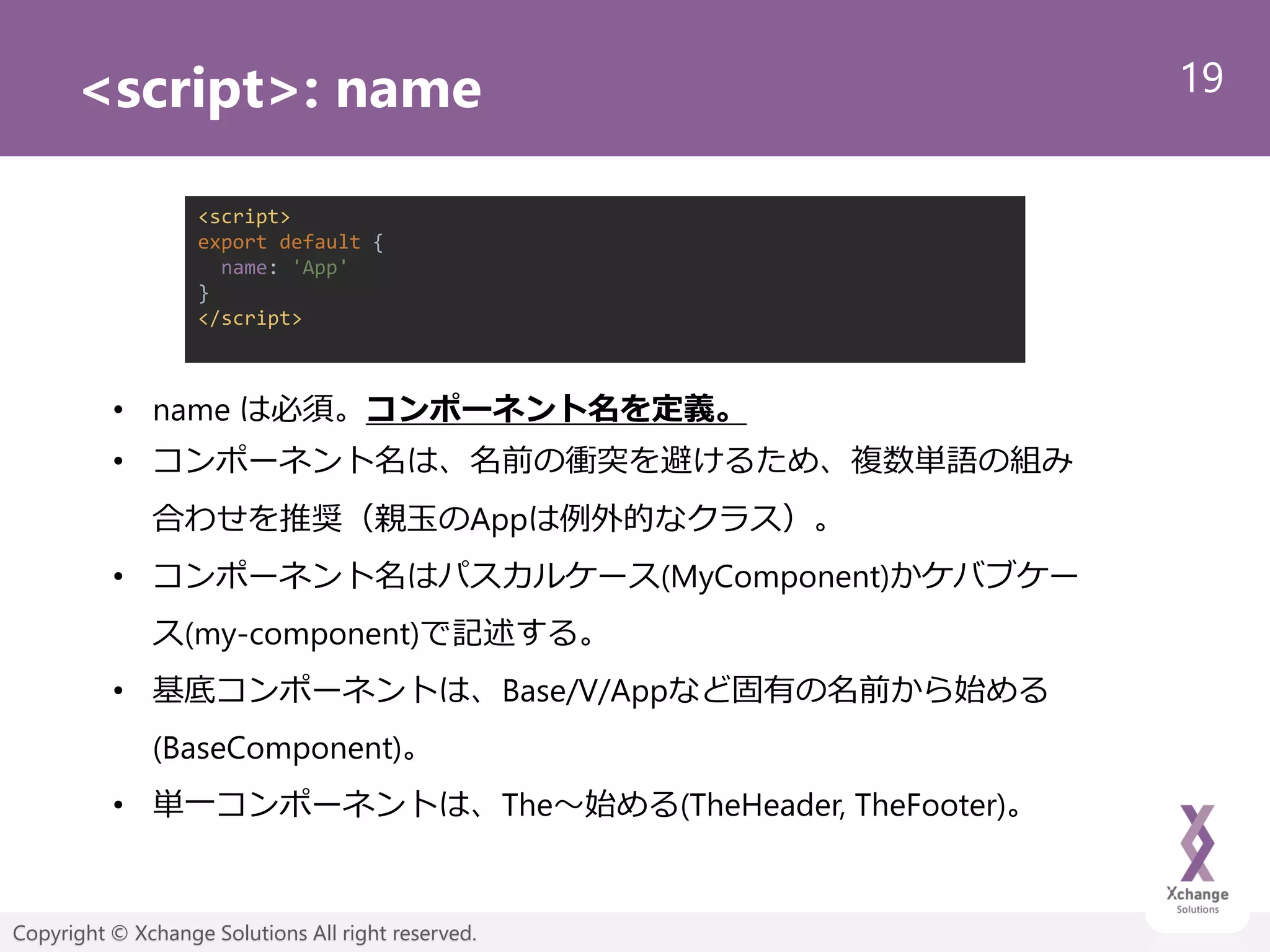
Task: Click the bullet line mentioning '(MyComponent)'
Action: tap(615, 576)
